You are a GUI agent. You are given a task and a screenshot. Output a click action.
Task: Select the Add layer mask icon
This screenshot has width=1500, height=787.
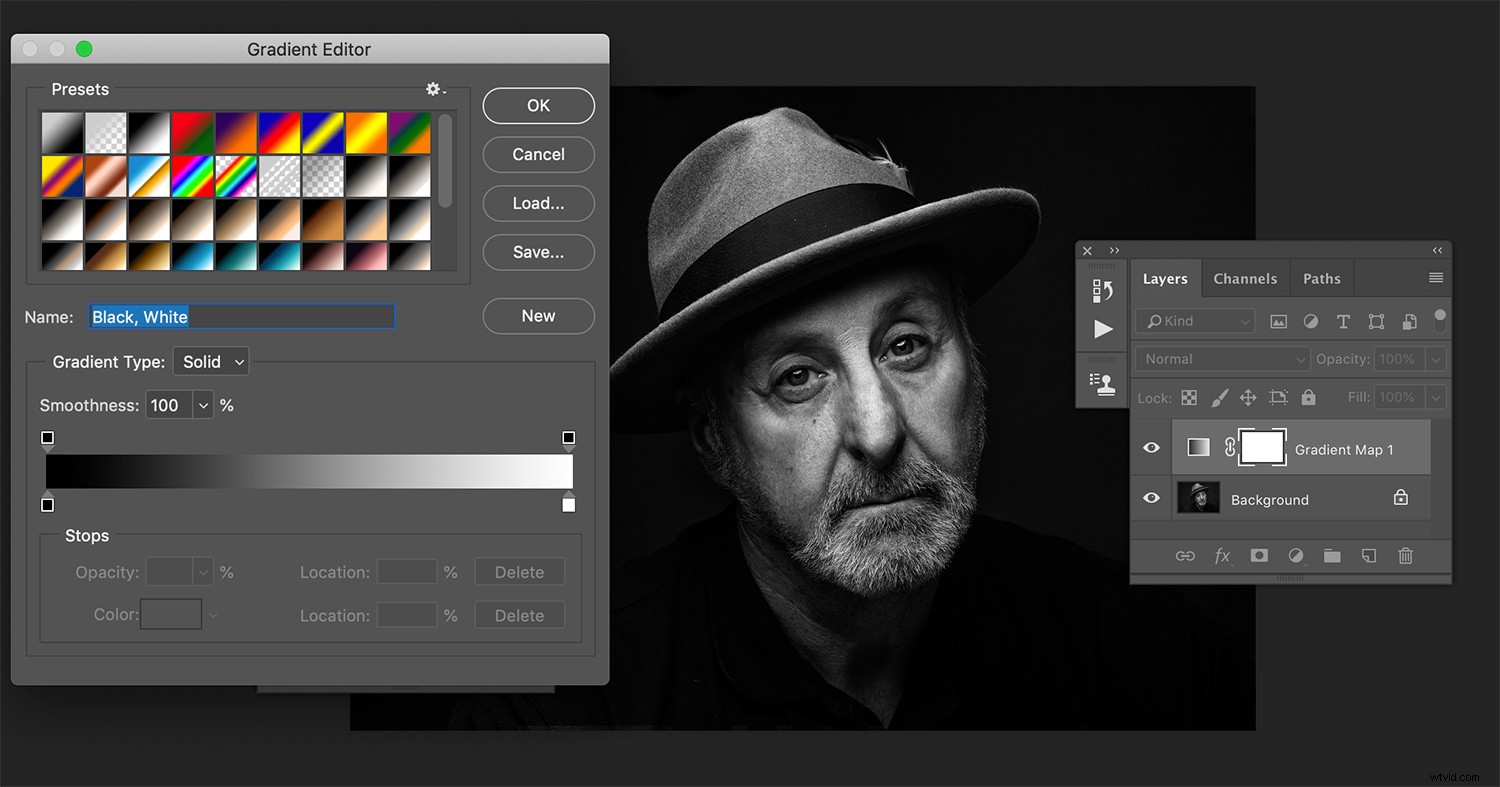click(x=1259, y=556)
